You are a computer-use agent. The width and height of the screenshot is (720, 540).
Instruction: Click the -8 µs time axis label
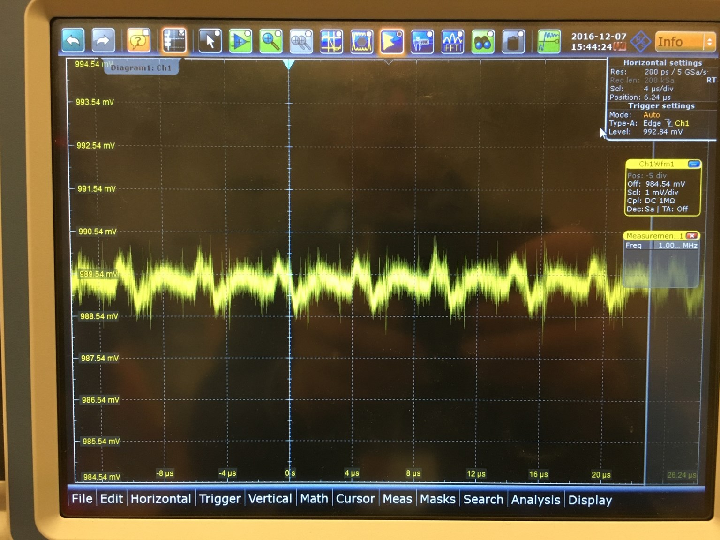165,473
